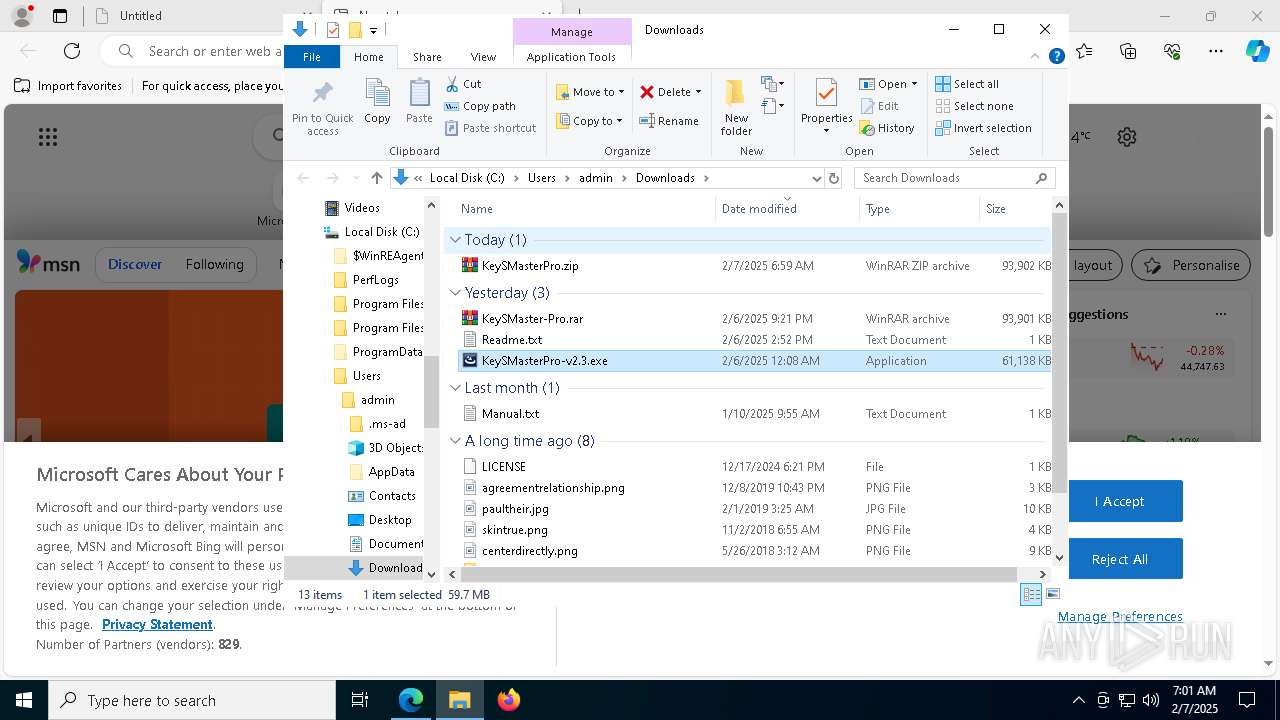Click the Rename command
Image resolution: width=1280 pixels, height=720 pixels.
[669, 121]
